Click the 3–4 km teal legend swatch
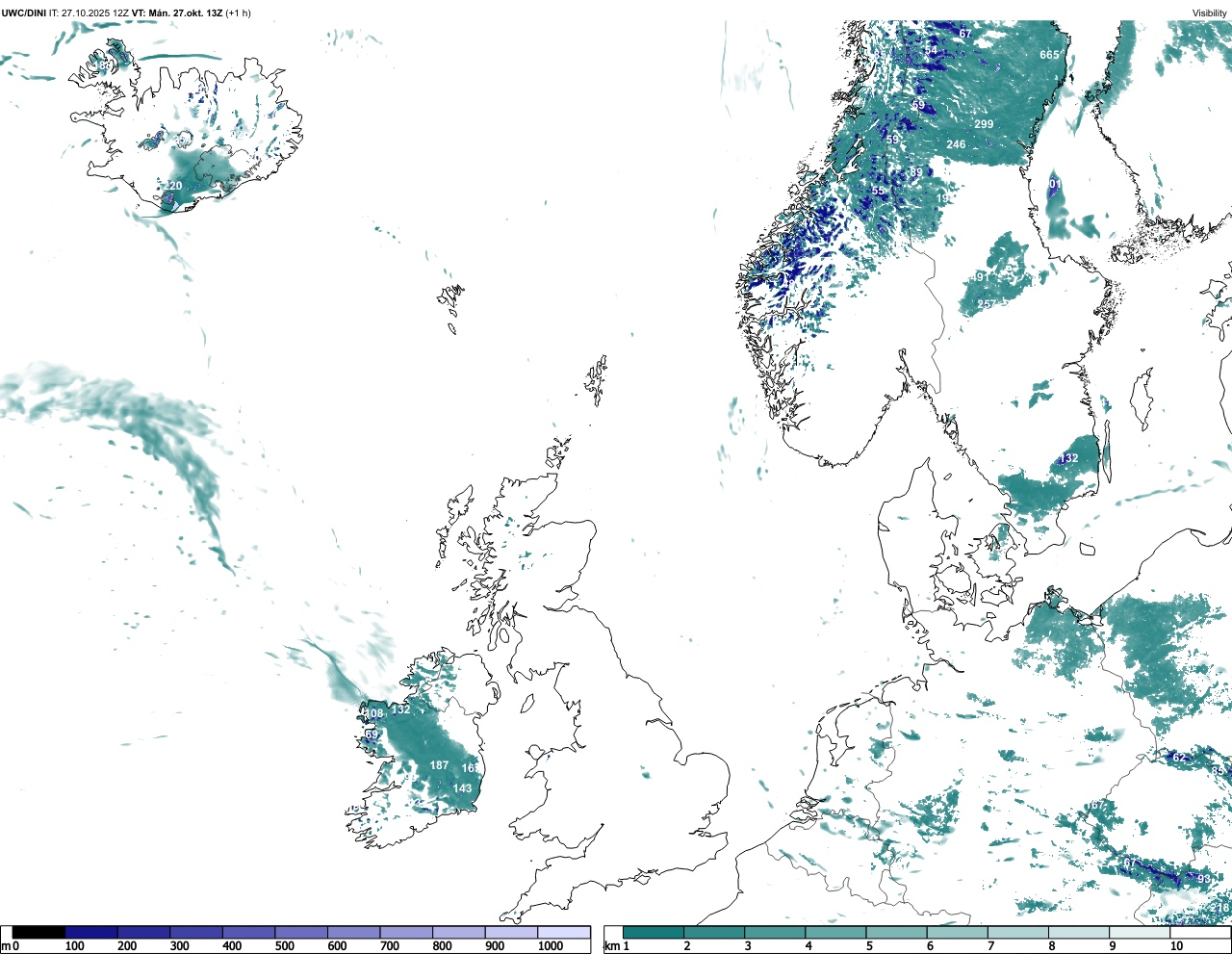 (775, 932)
